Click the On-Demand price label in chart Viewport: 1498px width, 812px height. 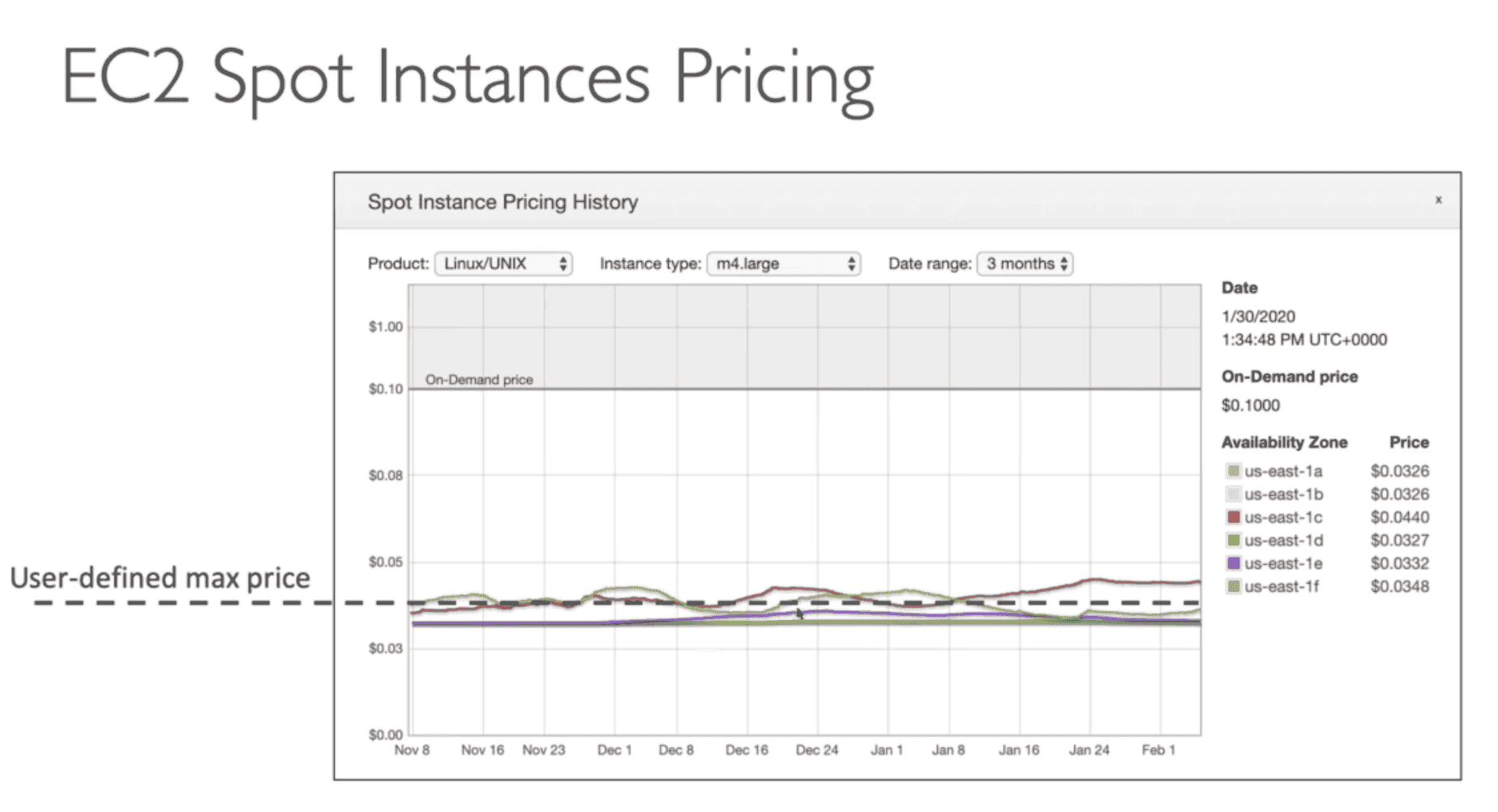tap(479, 379)
